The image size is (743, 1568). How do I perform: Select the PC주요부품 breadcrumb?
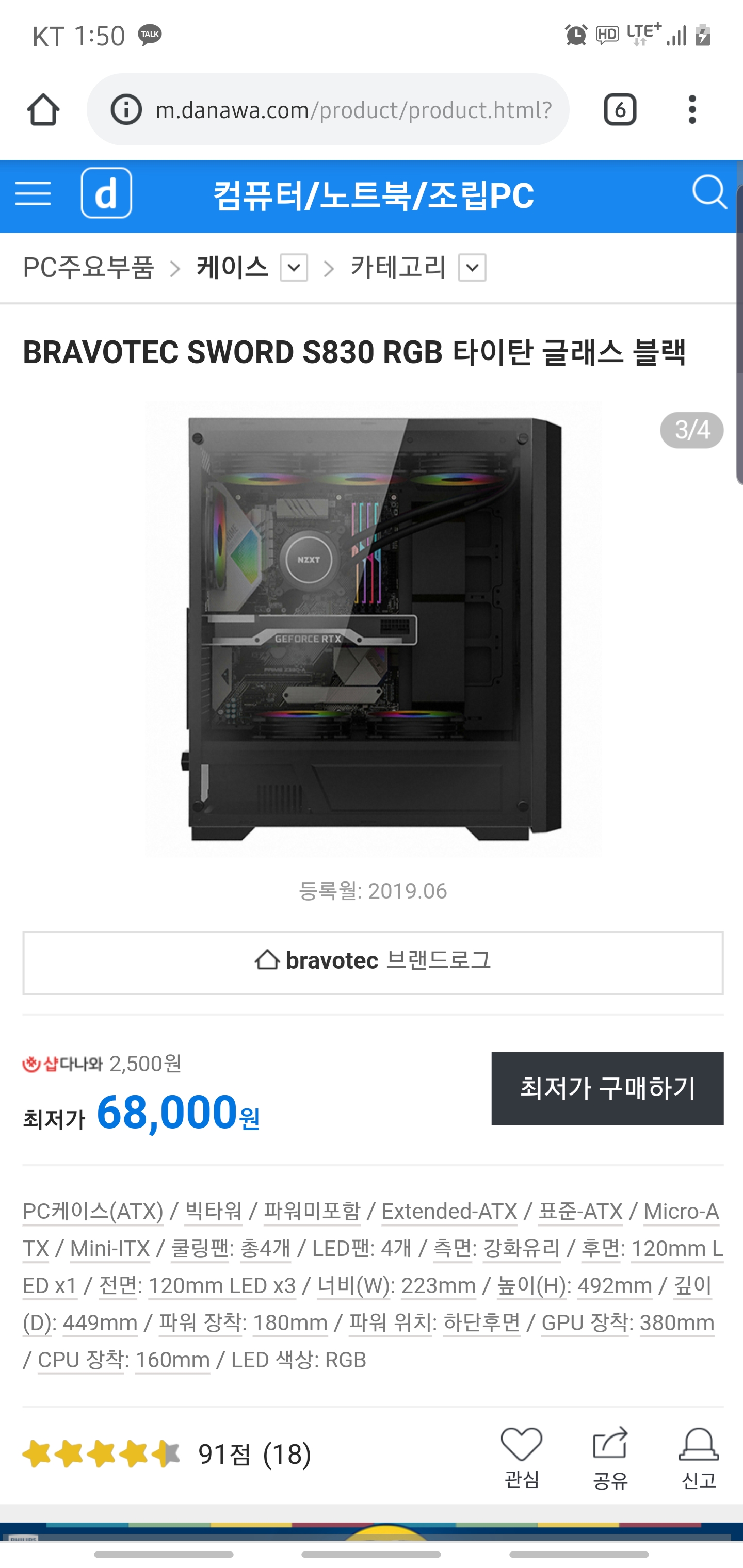tap(88, 267)
